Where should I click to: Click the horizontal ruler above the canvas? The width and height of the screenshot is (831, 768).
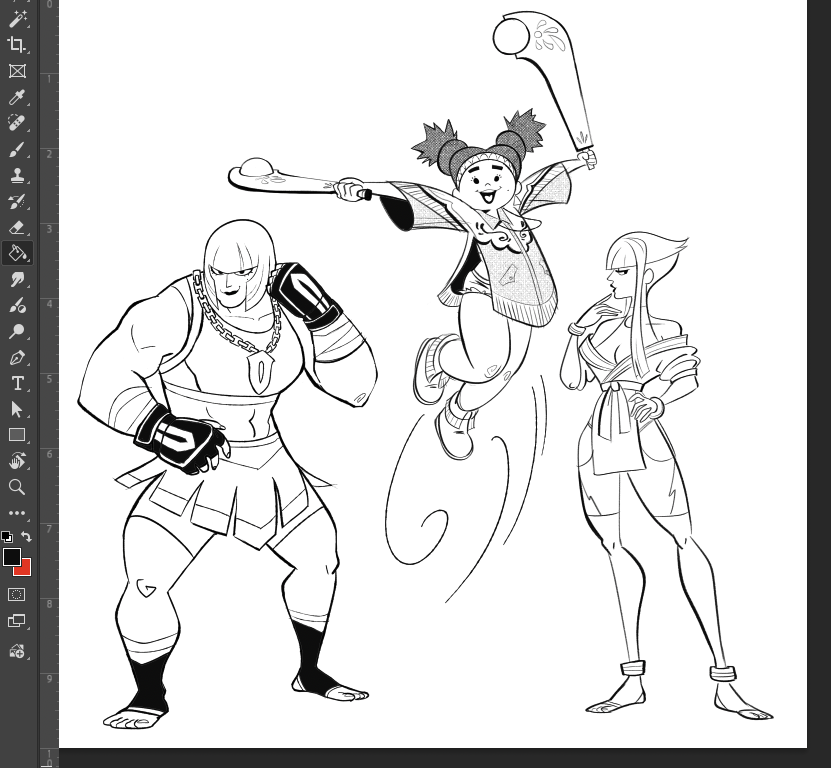pos(400,3)
